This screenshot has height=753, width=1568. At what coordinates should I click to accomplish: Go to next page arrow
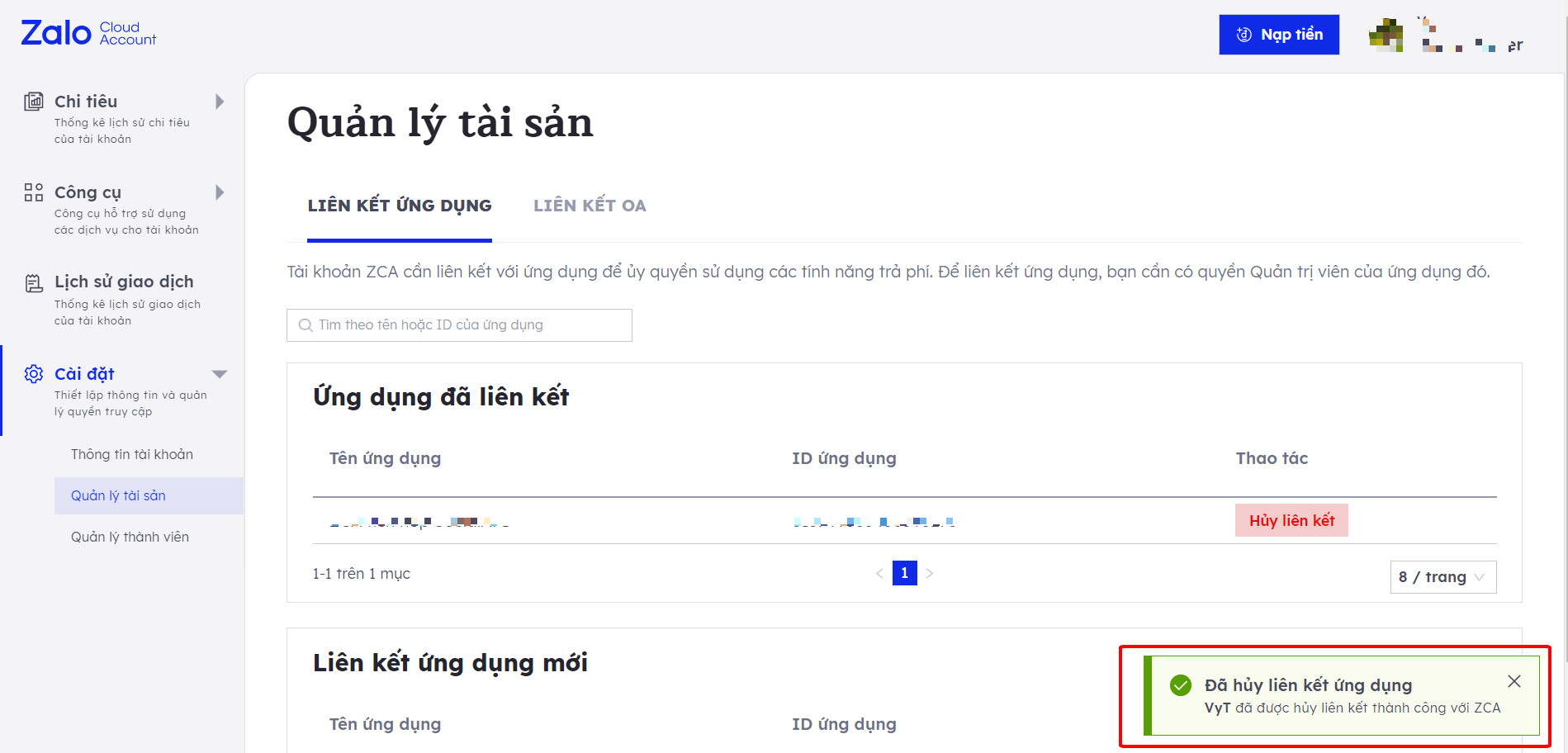click(929, 573)
